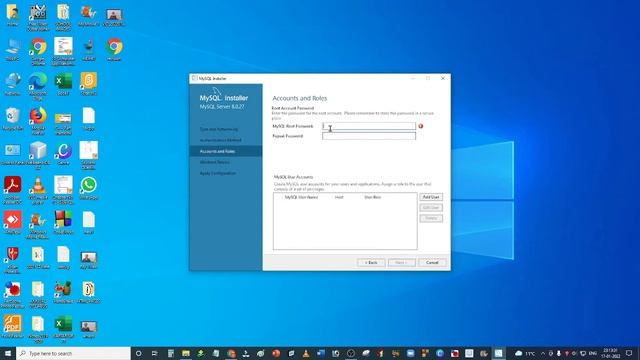Close the MySQL Installer window
The height and width of the screenshot is (360, 640).
[443, 78]
